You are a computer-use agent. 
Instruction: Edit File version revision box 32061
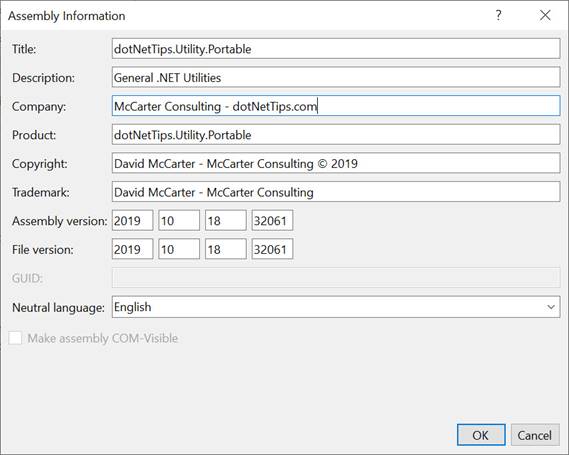click(x=272, y=249)
